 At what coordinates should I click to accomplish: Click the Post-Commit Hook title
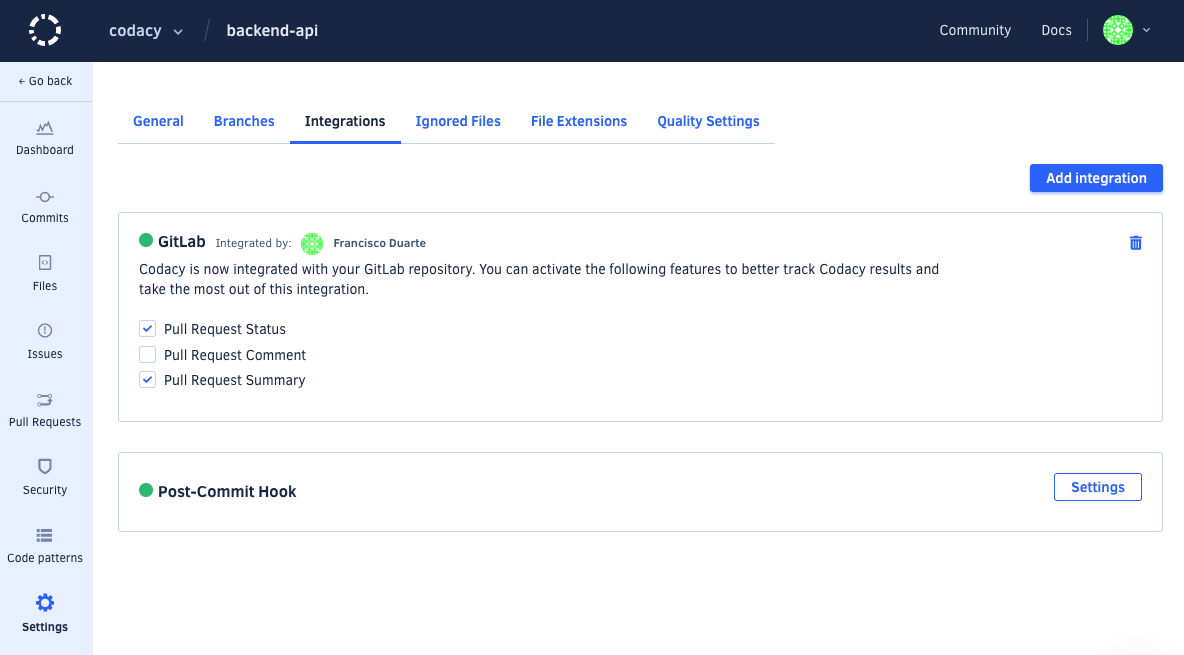(227, 492)
